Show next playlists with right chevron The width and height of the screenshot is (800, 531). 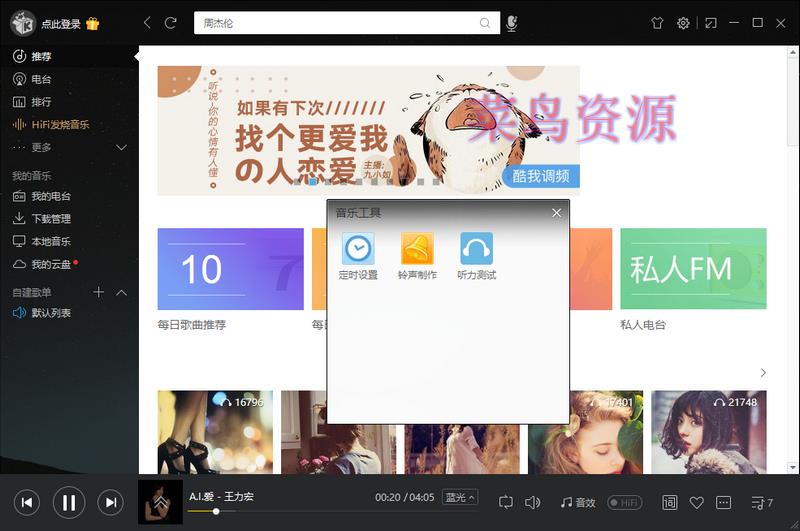763,373
